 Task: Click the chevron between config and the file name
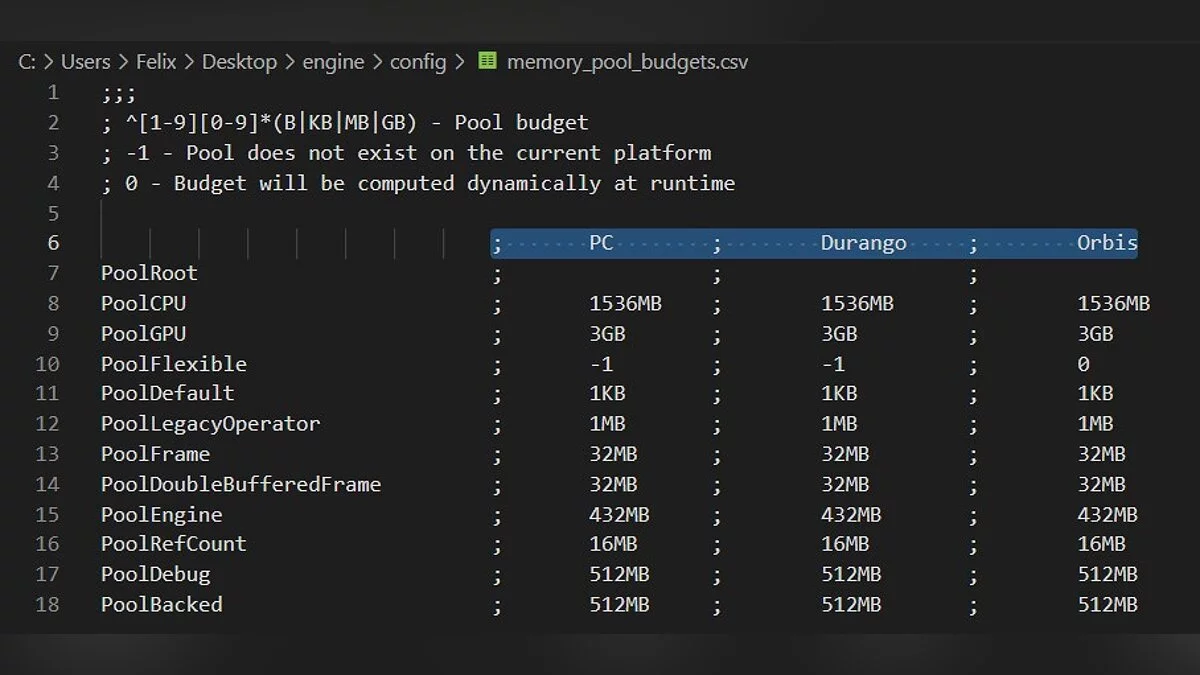[x=460, y=62]
